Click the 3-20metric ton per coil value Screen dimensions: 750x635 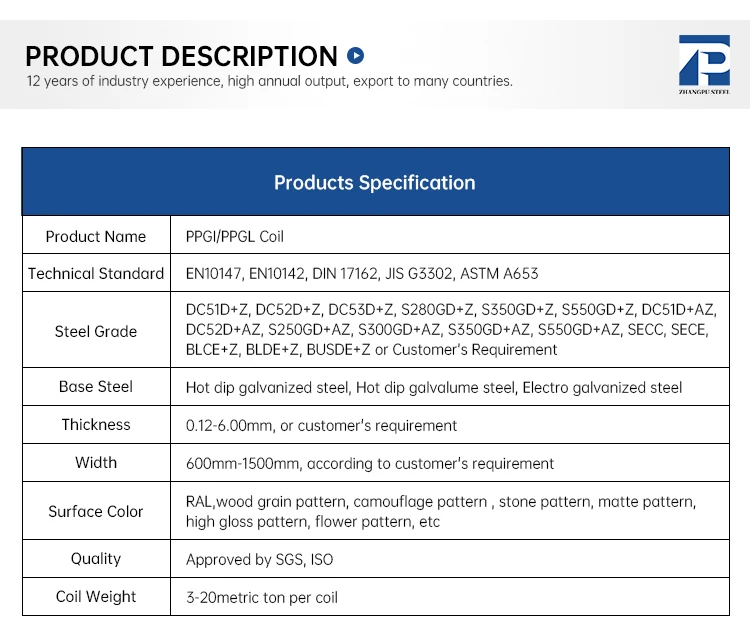262,597
